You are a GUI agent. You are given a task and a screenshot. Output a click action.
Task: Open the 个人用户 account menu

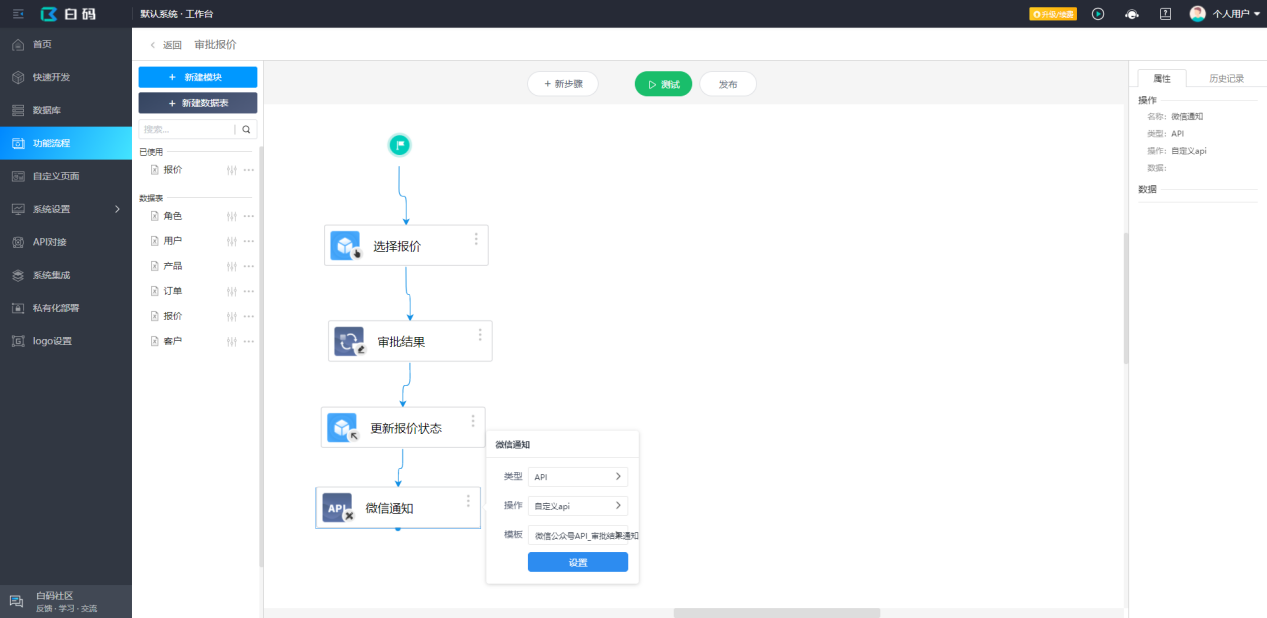1224,14
